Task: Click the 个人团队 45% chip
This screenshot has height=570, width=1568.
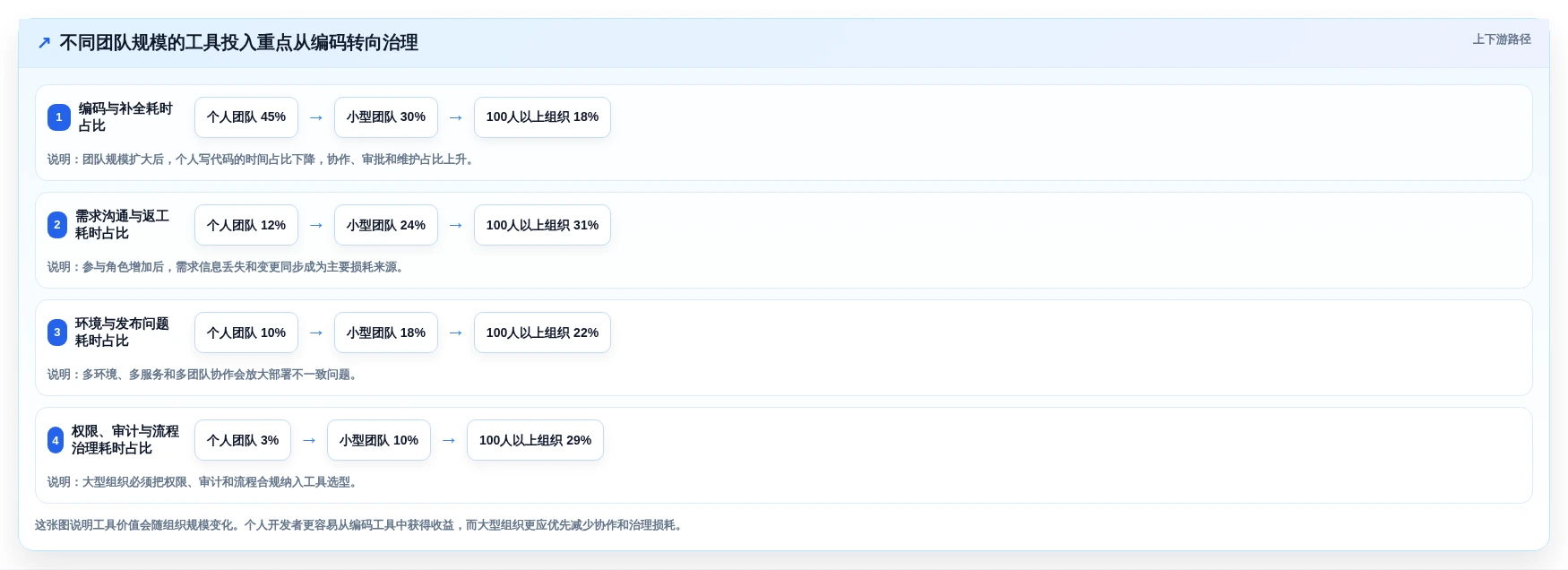Action: [246, 117]
